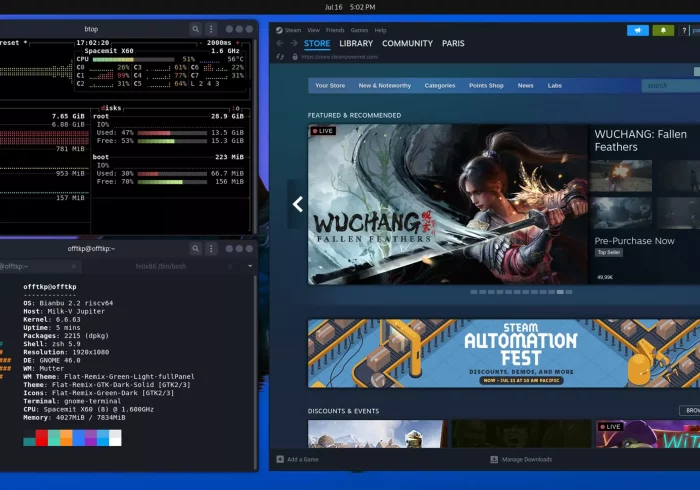Screen dimensions: 700x490
Task: Open the Friends menu in Steam
Action: click(335, 30)
